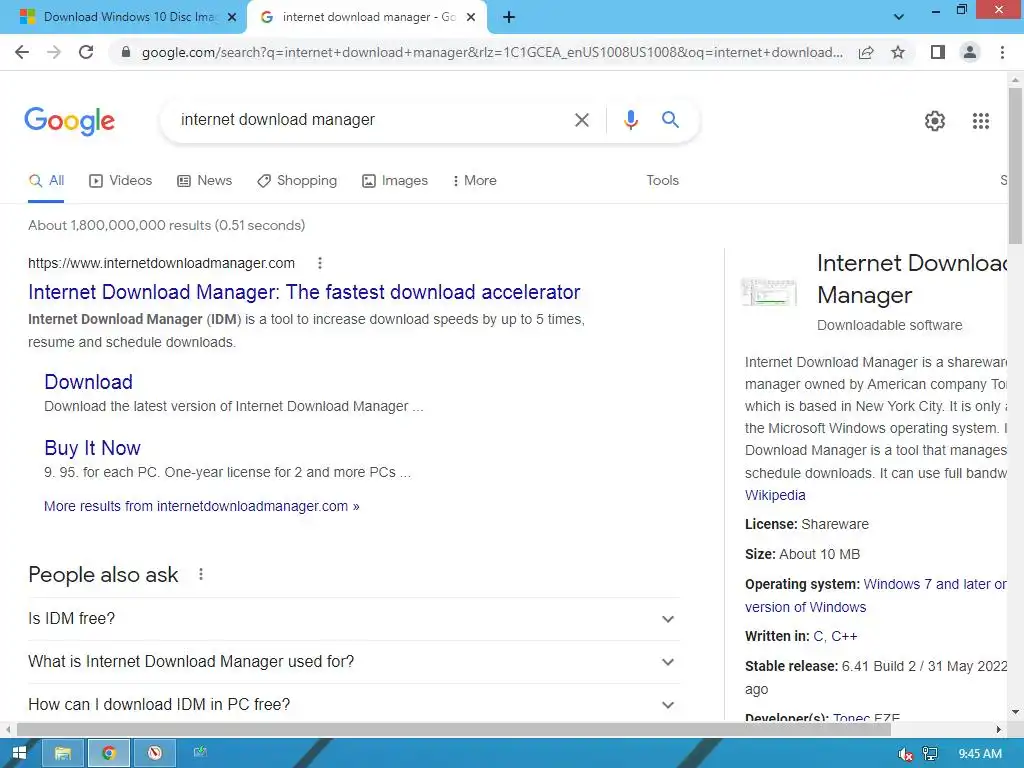Open More results from internetdownloadmanager.com
1024x768 pixels.
[201, 506]
